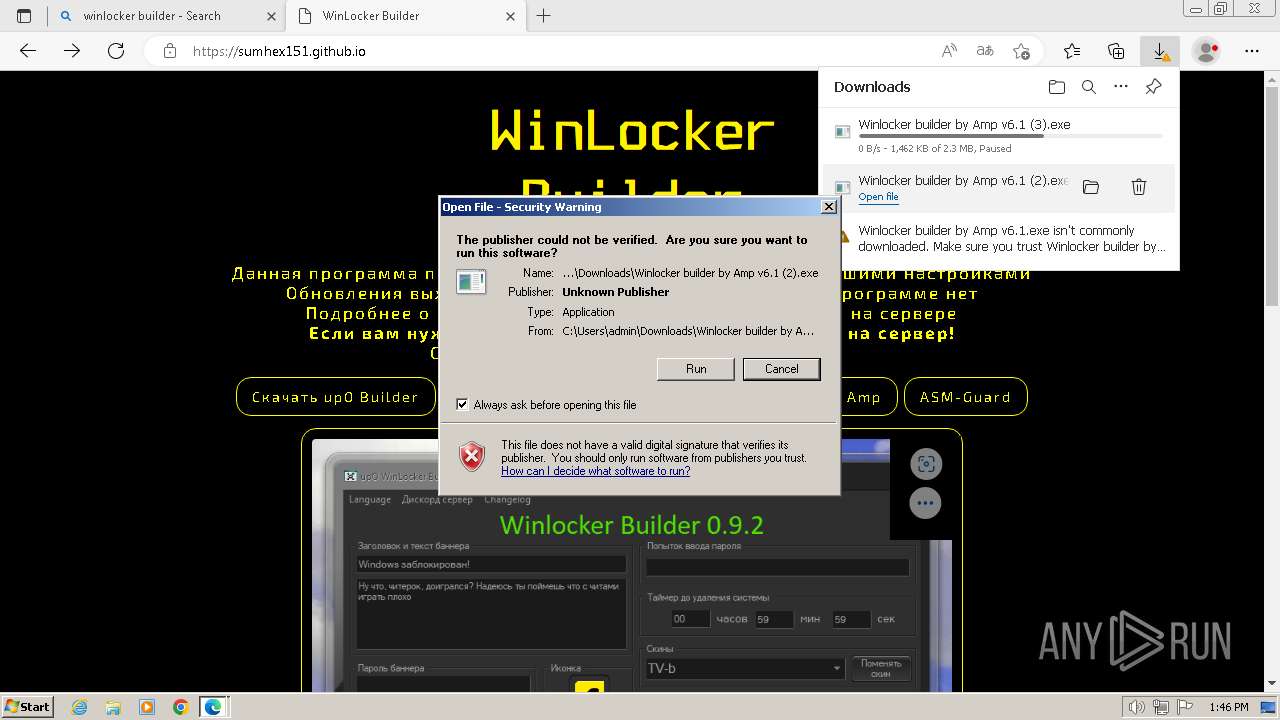Click the banner title field 'Windows заблокирован!'

tap(491, 564)
